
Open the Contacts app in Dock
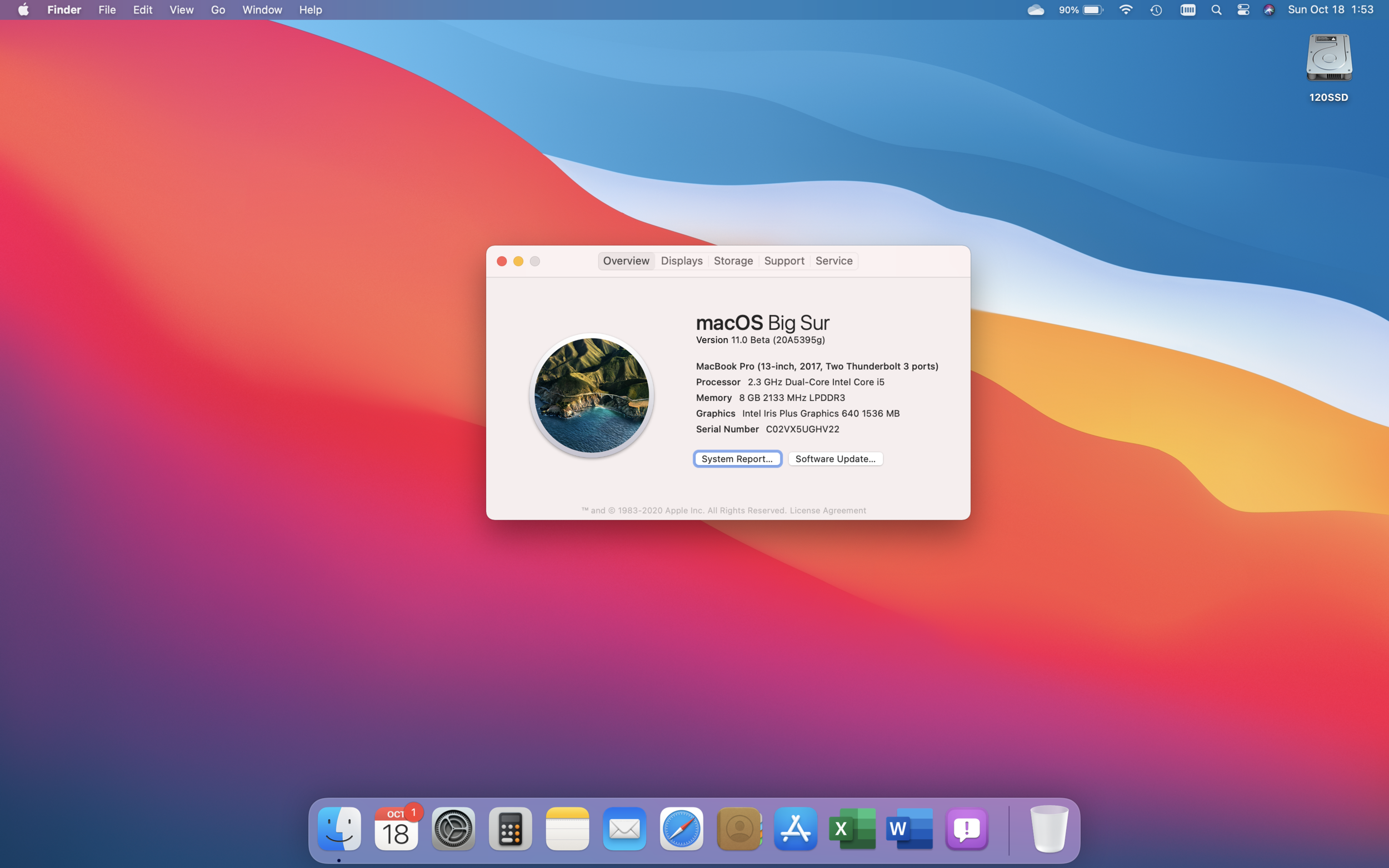tap(739, 829)
